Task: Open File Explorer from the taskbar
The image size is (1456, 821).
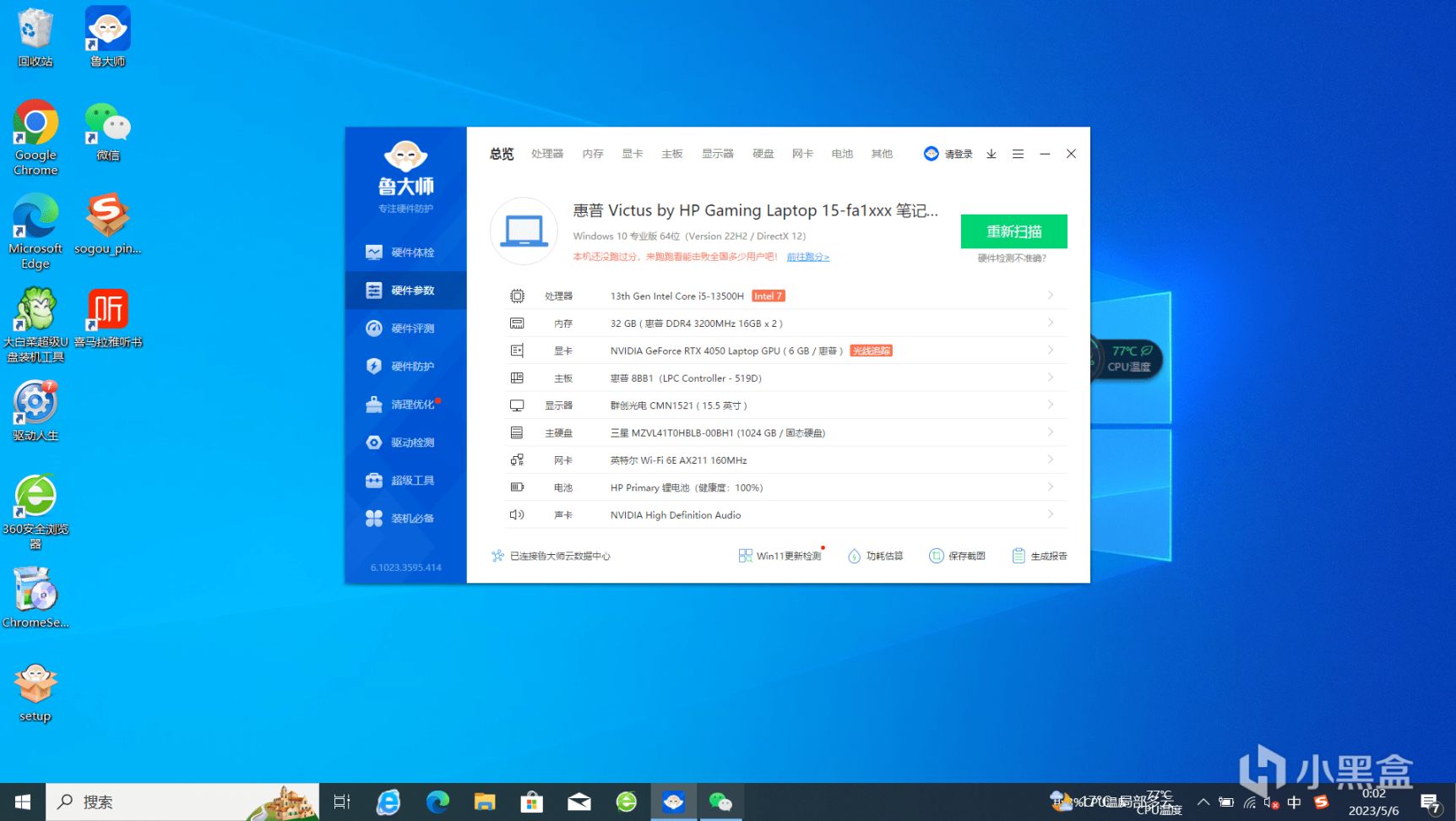Action: click(485, 802)
